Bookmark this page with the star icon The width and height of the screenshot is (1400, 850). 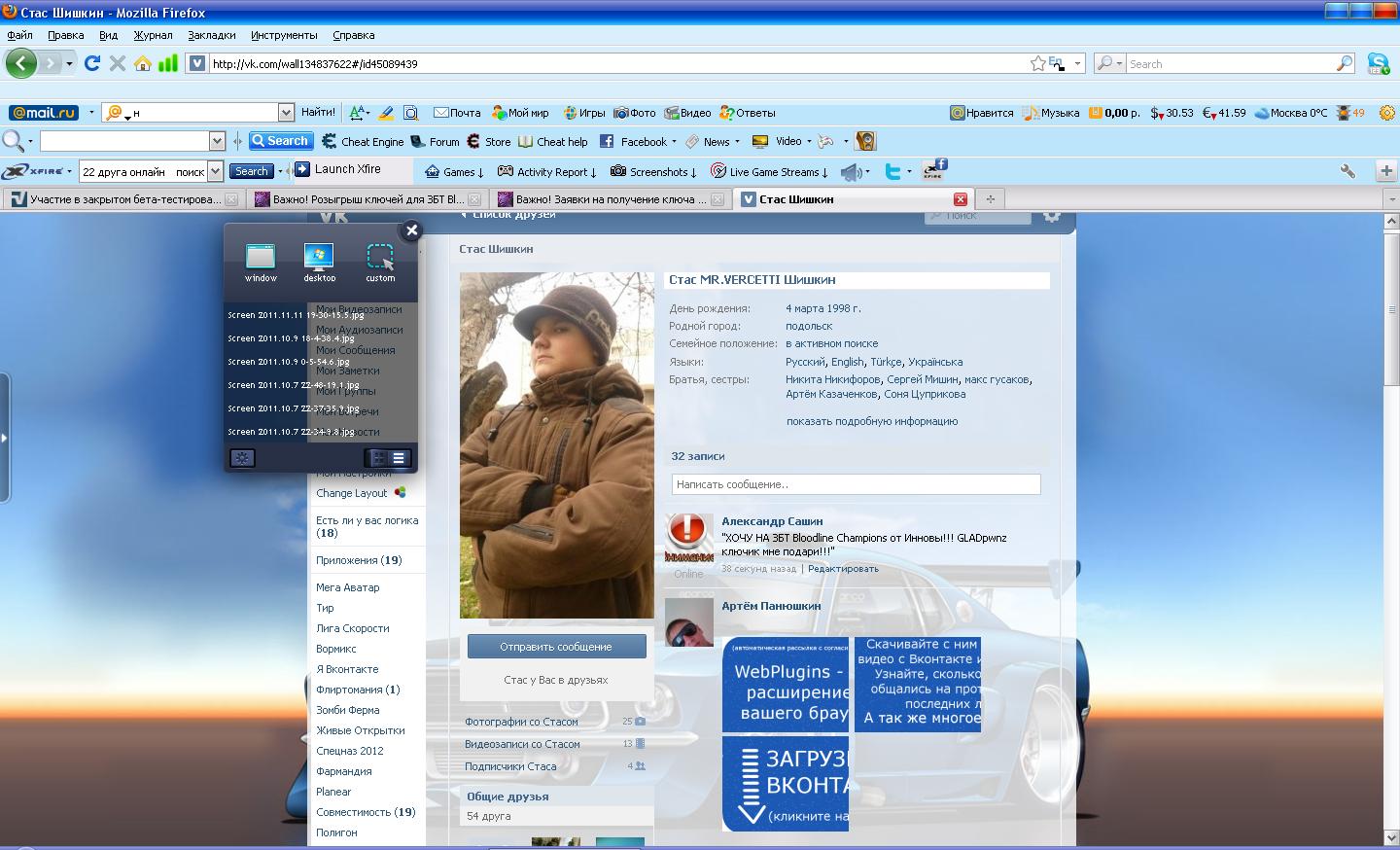[1037, 63]
